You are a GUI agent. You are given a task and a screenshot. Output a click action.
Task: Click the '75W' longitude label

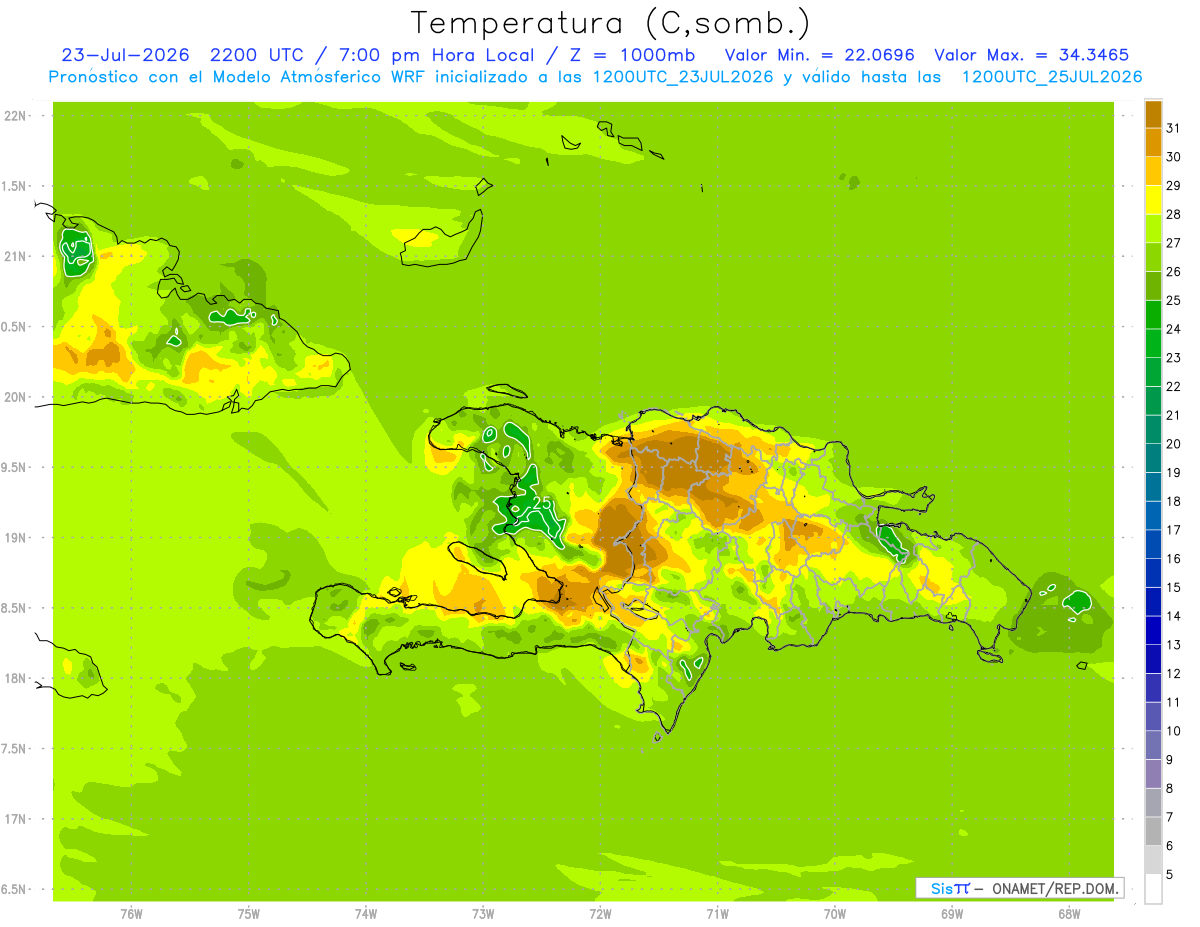pos(249,914)
